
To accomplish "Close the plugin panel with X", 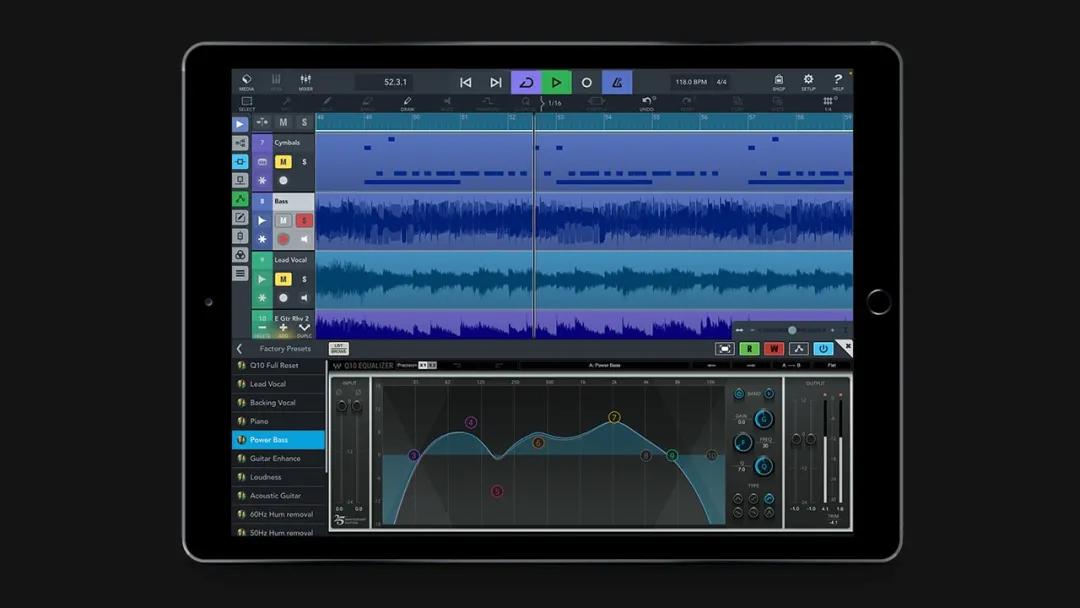I will (847, 346).
